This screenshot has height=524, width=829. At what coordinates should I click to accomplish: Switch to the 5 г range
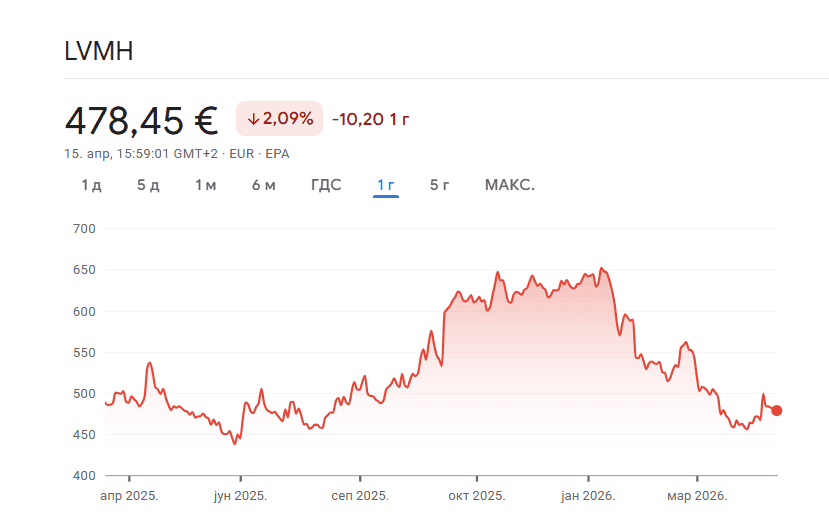pos(440,185)
